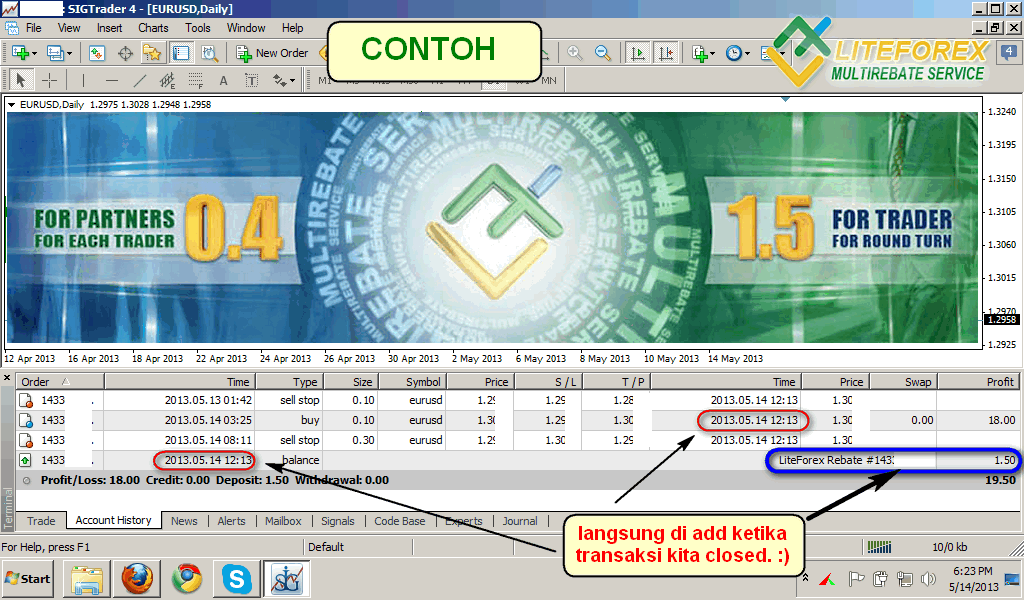Open Skype from the taskbar
Screen dimensions: 1024x600
click(x=236, y=578)
